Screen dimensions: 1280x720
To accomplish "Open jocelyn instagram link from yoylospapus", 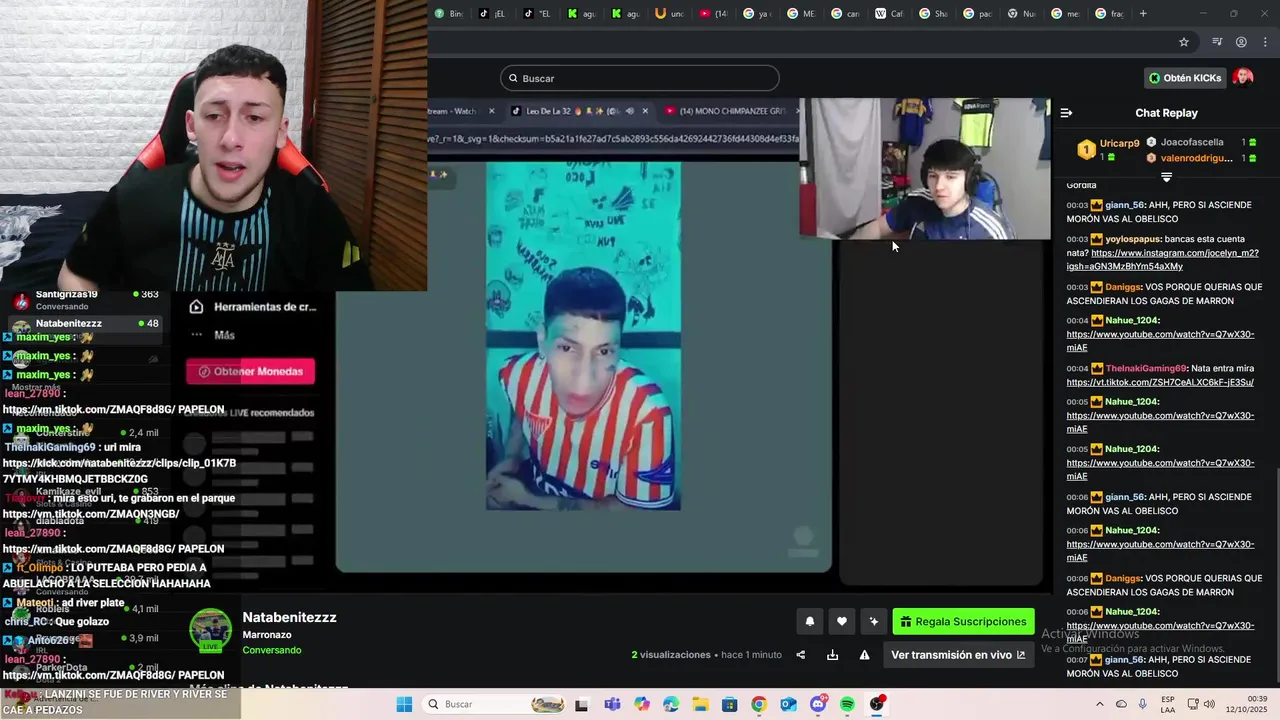I will click(1162, 260).
